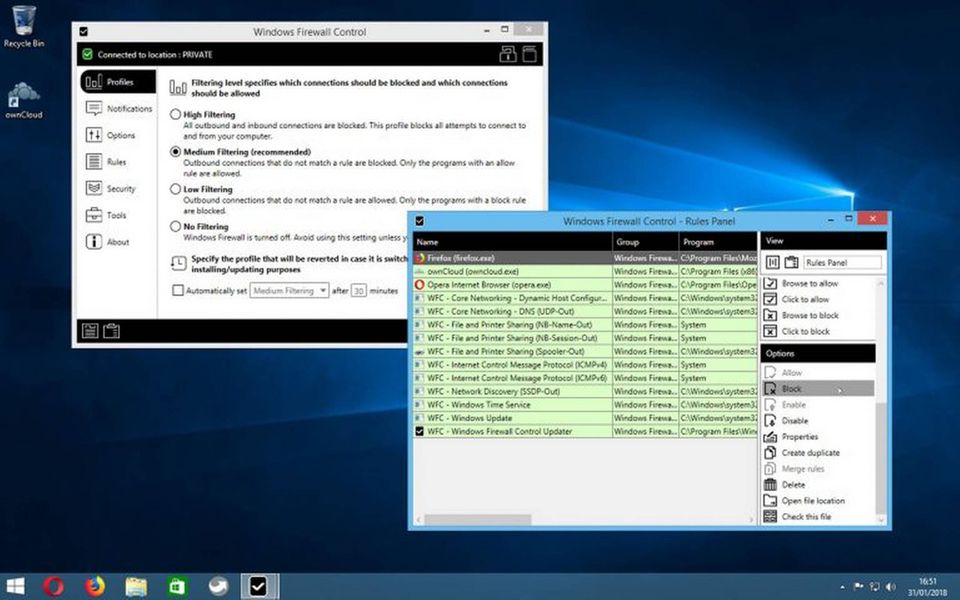Click Check this file option
This screenshot has width=960, height=600.
pyautogui.click(x=805, y=517)
